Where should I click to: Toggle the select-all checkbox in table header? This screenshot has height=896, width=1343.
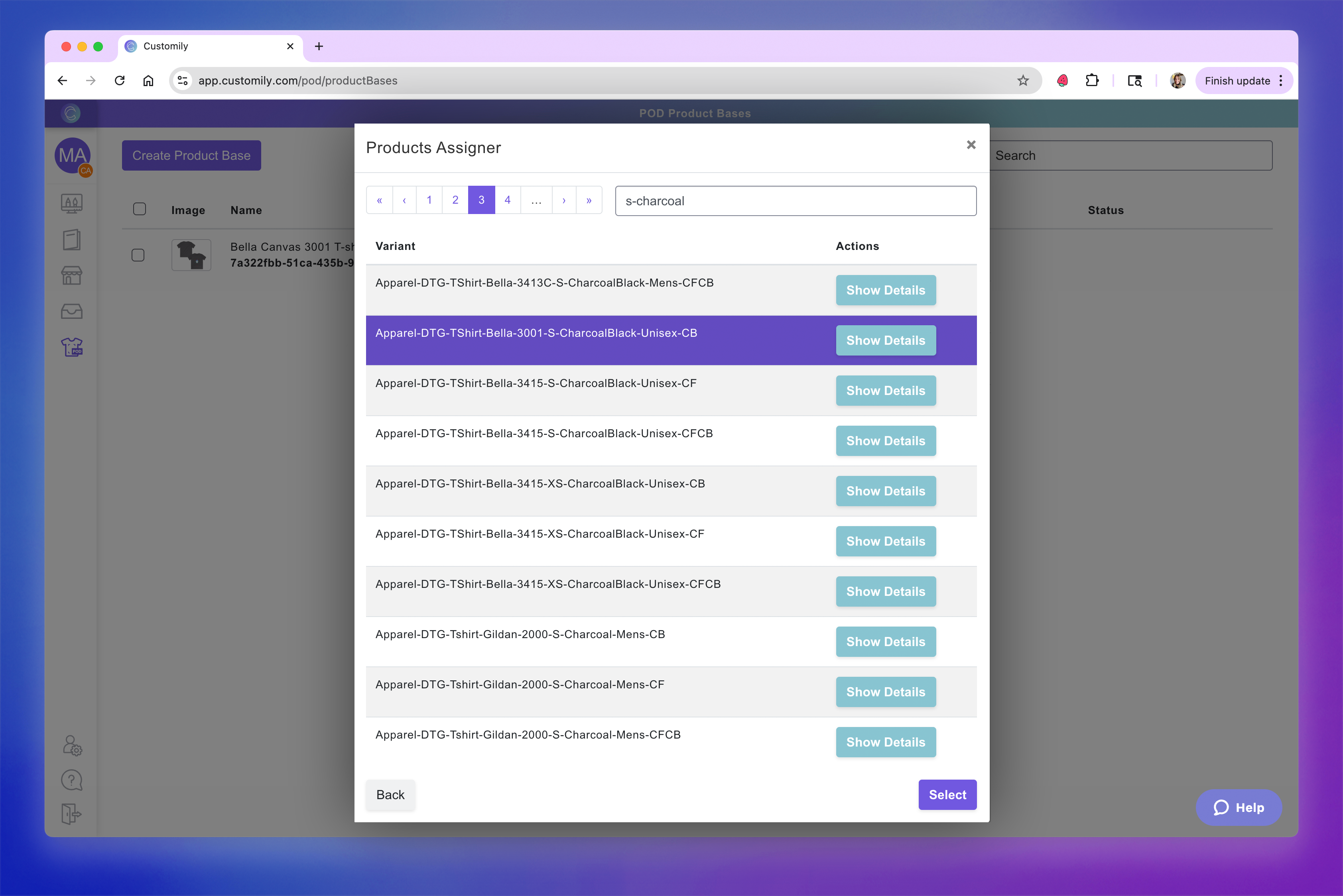(x=140, y=209)
